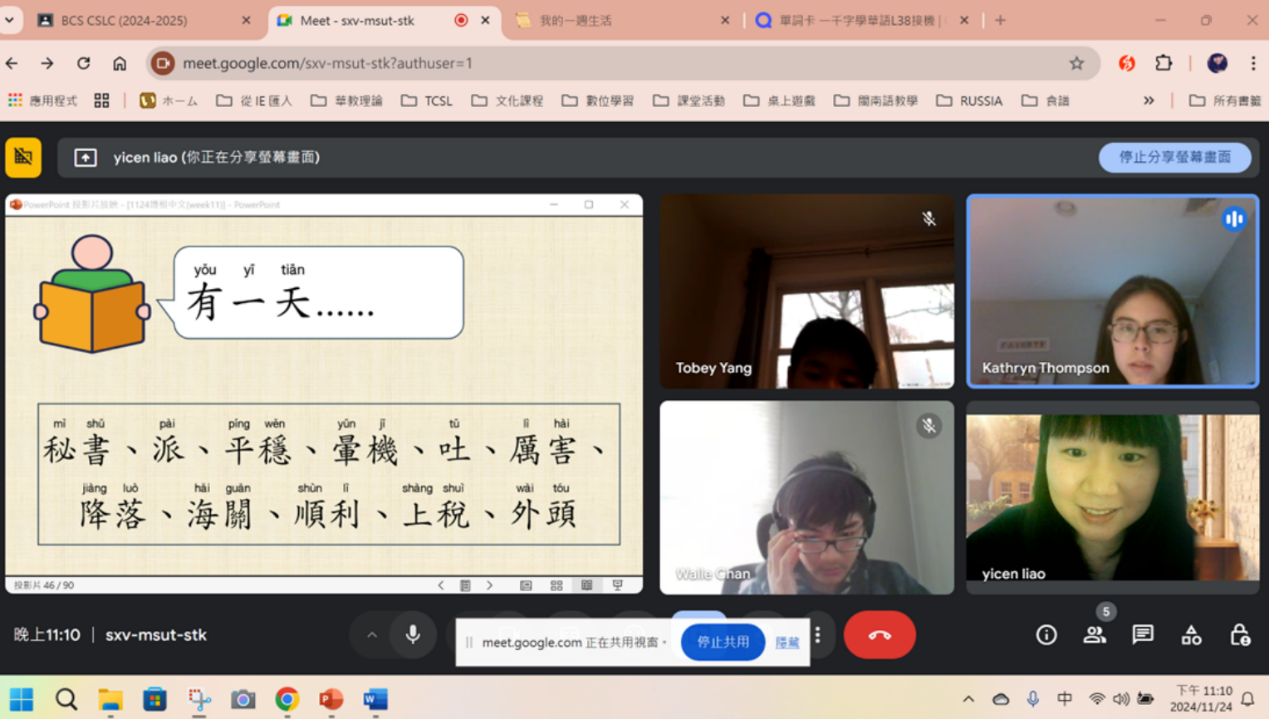Image resolution: width=1269 pixels, height=719 pixels.
Task: Unmute Tobey Yang's muted mic badge
Action: [929, 216]
